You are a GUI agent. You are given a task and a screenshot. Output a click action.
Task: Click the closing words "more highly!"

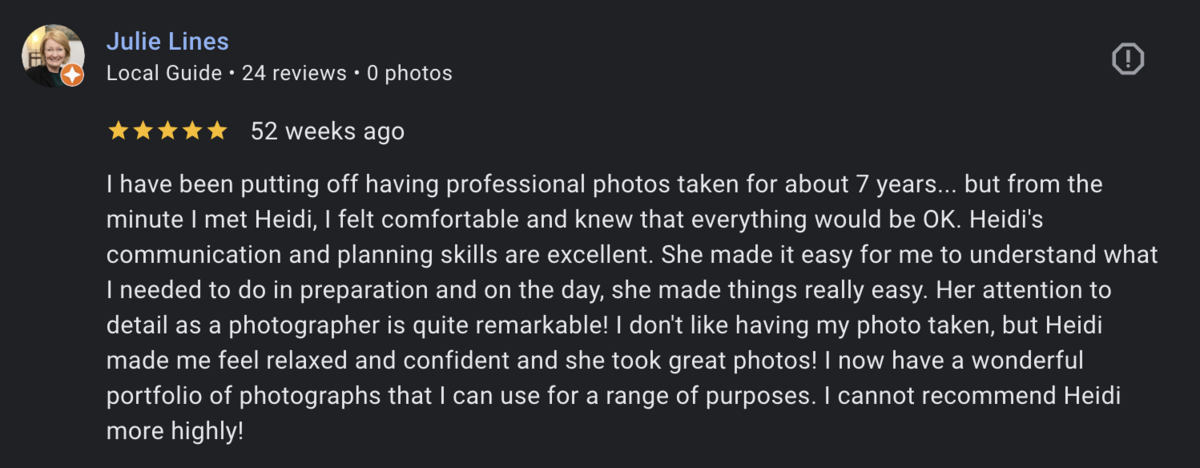point(174,432)
